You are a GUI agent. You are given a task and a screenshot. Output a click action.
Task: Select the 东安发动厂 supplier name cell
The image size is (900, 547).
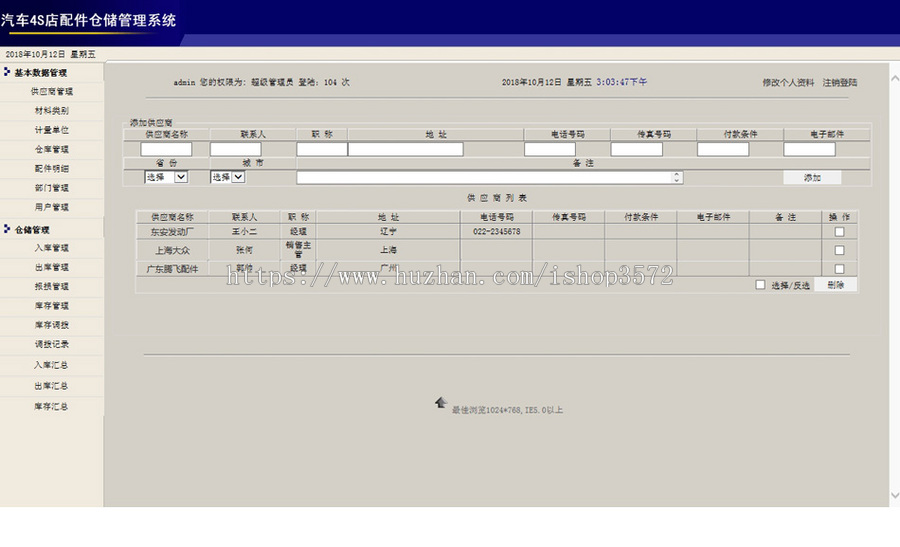[172, 232]
